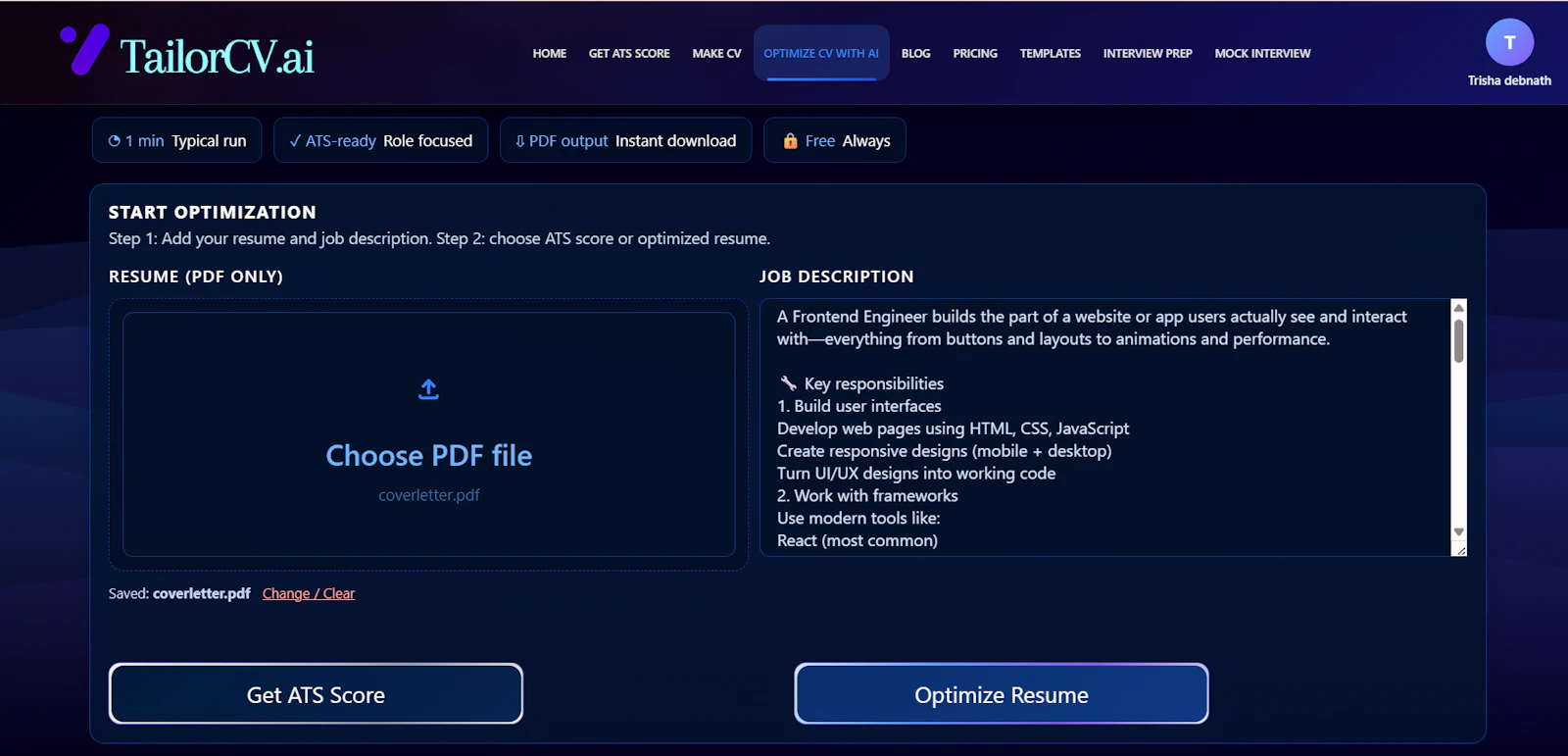Click the '1. Build user interfaces' line

(x=859, y=406)
